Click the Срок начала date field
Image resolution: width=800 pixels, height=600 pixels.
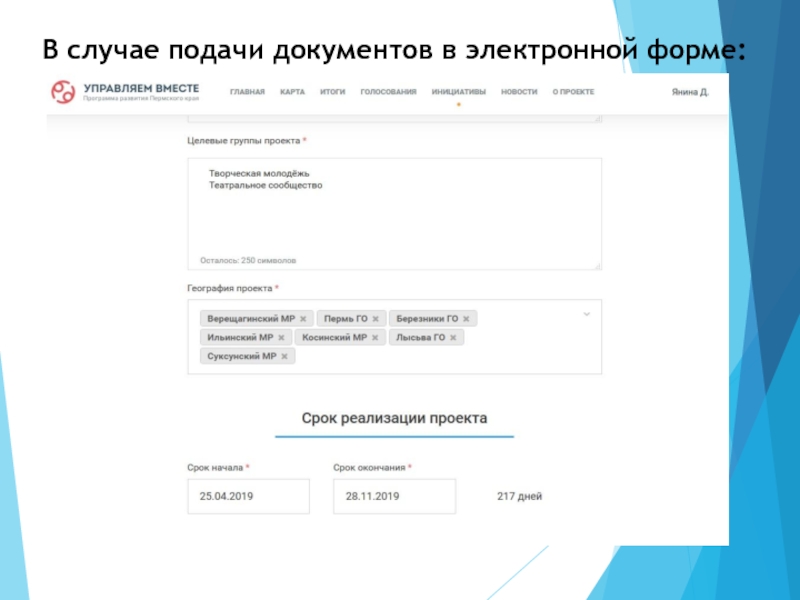(248, 496)
